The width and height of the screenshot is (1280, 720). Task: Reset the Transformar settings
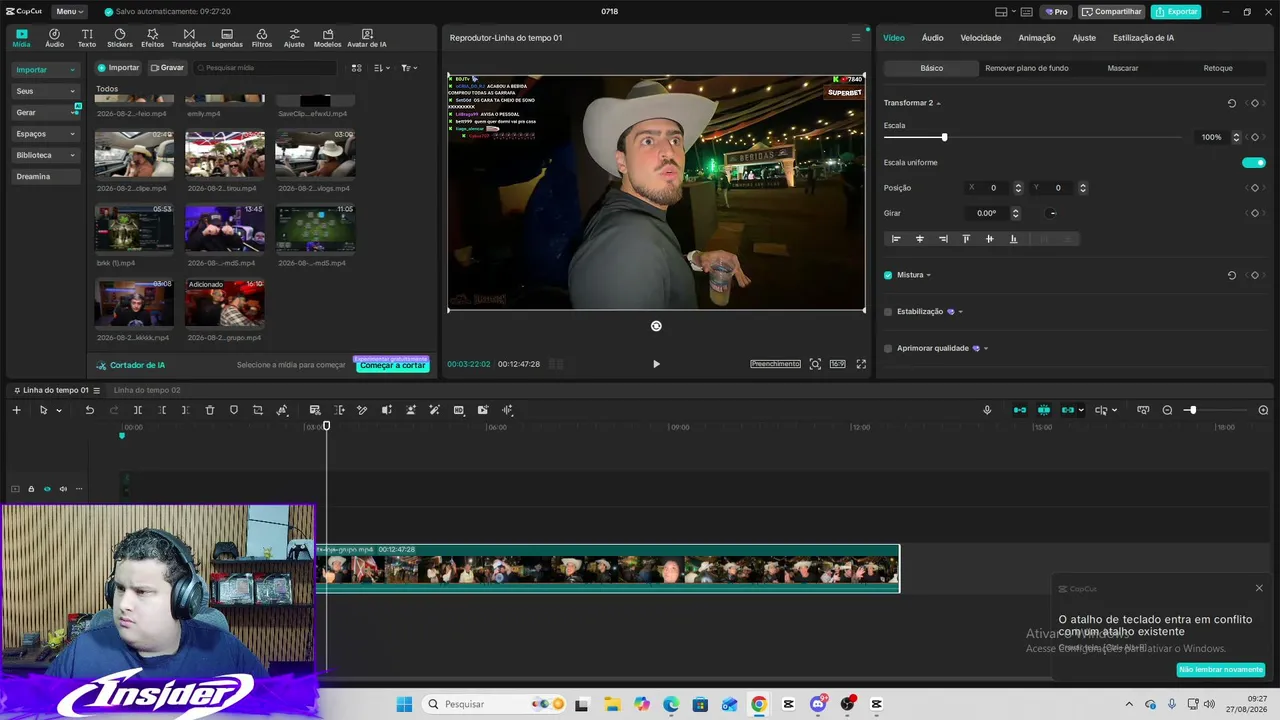(1231, 103)
